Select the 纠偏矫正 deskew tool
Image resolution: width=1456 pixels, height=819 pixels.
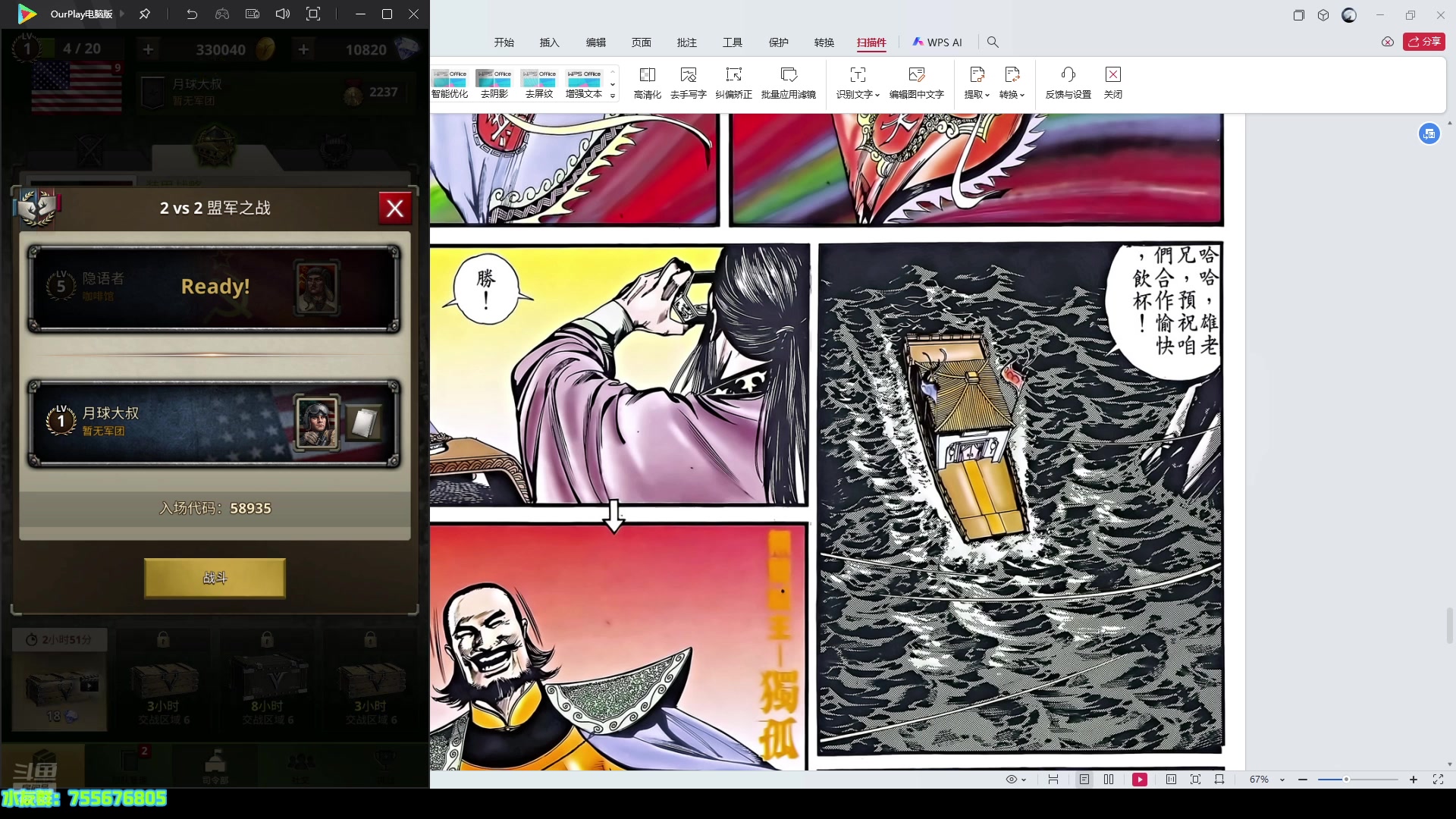(x=734, y=83)
